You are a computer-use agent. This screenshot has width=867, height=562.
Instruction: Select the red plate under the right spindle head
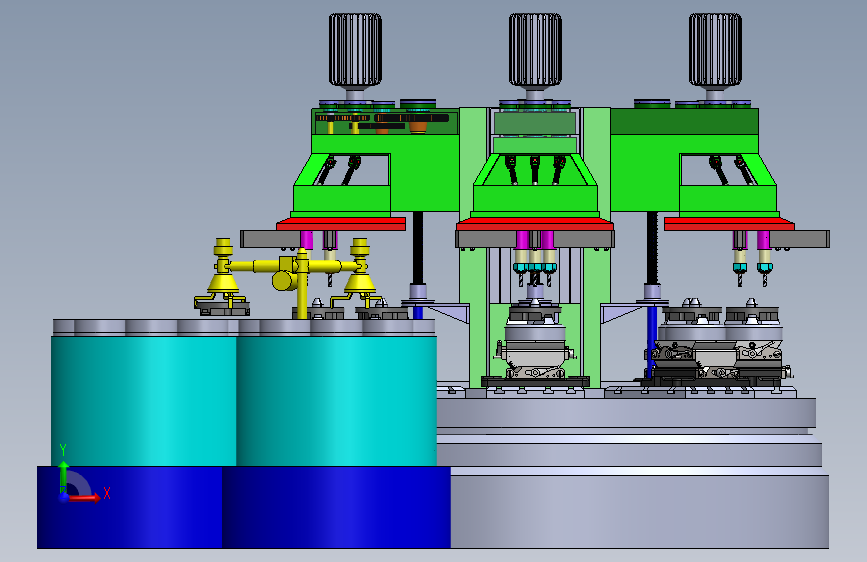point(729,224)
